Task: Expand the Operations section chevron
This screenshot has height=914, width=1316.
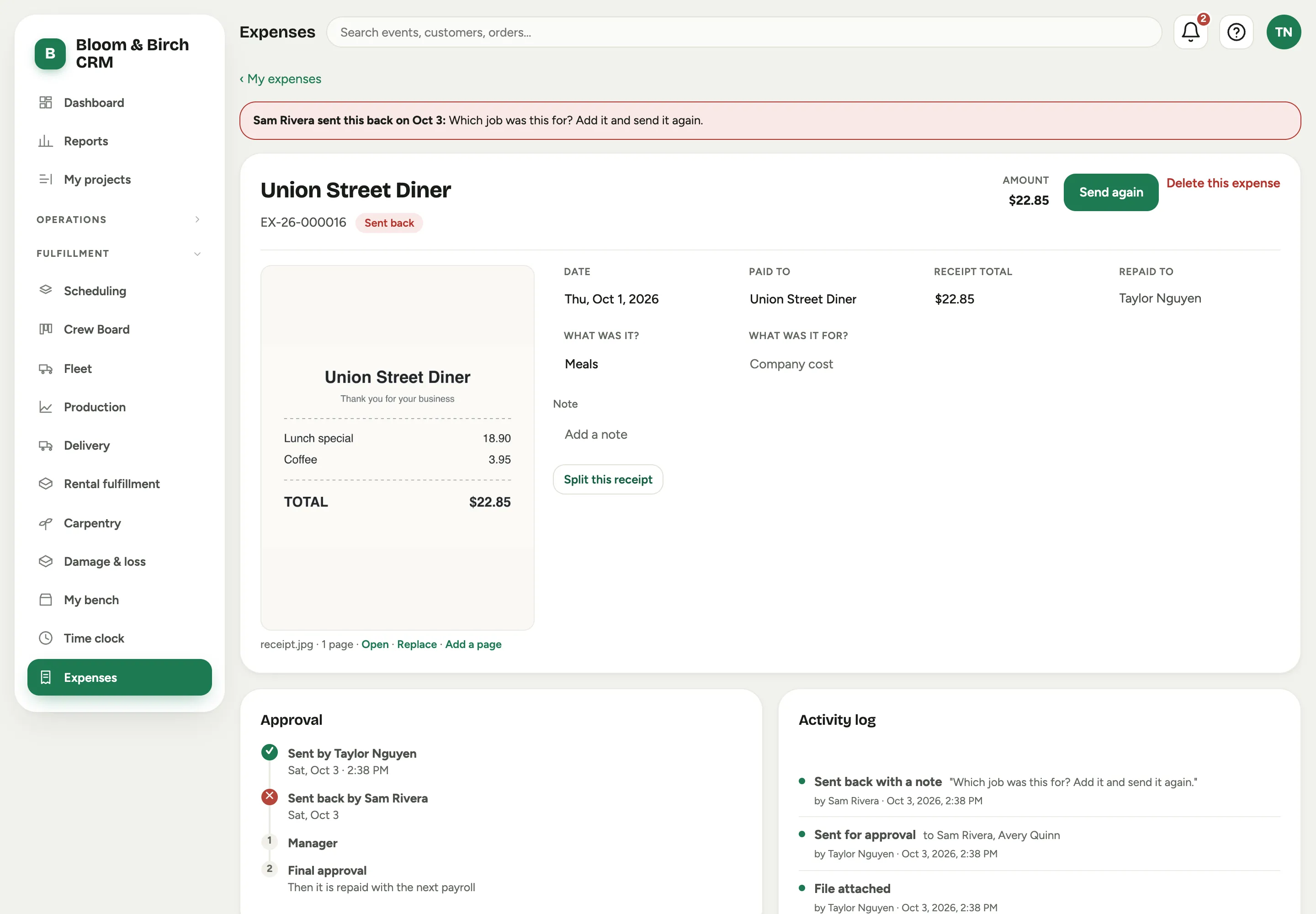Action: tap(197, 219)
